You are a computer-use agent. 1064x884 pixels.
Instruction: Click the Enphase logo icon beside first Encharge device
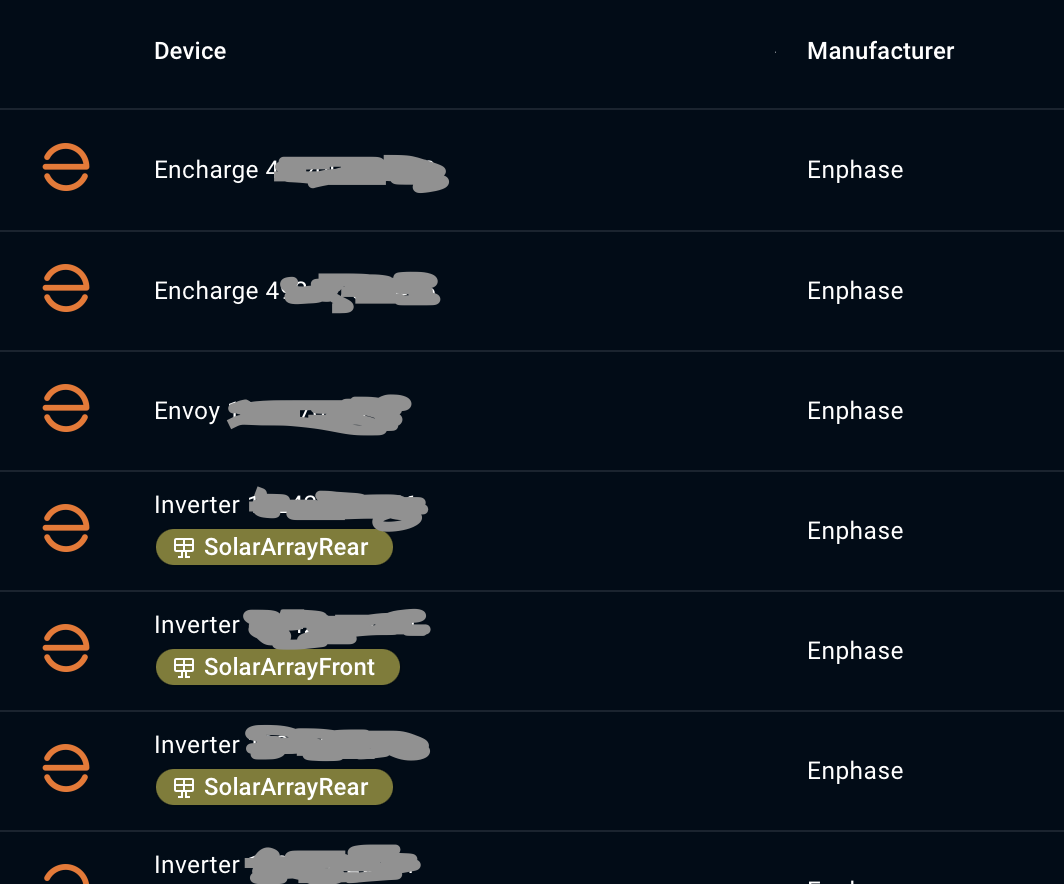[65, 169]
